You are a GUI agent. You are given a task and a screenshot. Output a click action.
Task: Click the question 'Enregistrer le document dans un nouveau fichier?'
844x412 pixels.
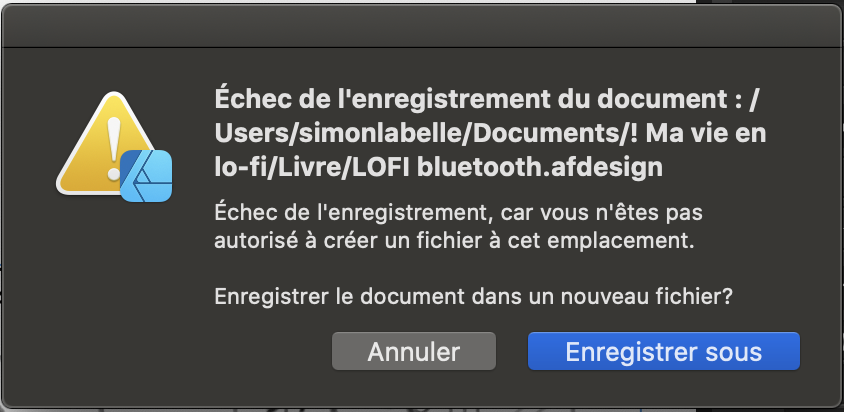click(x=474, y=297)
